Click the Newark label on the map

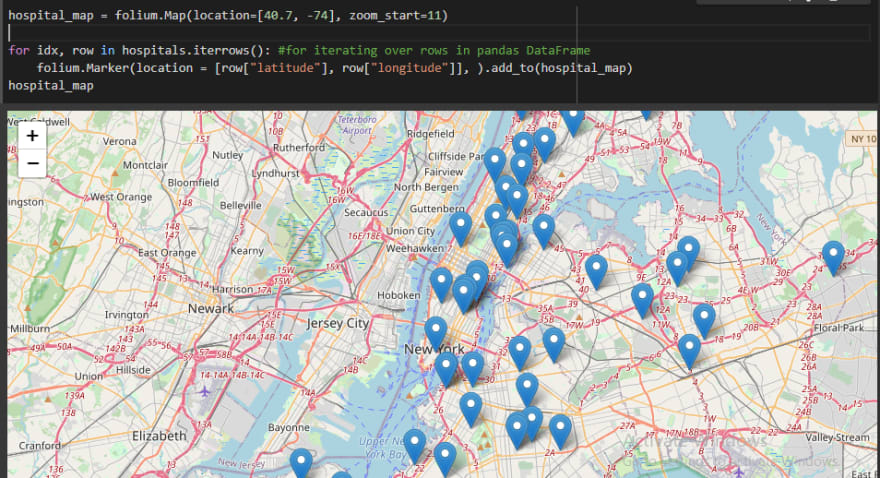pos(210,309)
